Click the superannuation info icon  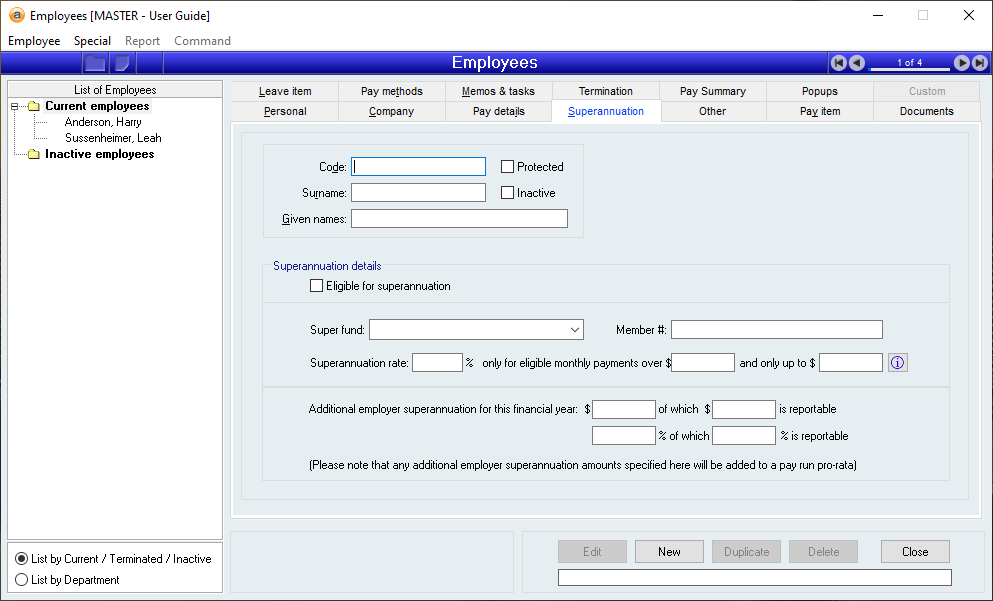pyautogui.click(x=897, y=363)
